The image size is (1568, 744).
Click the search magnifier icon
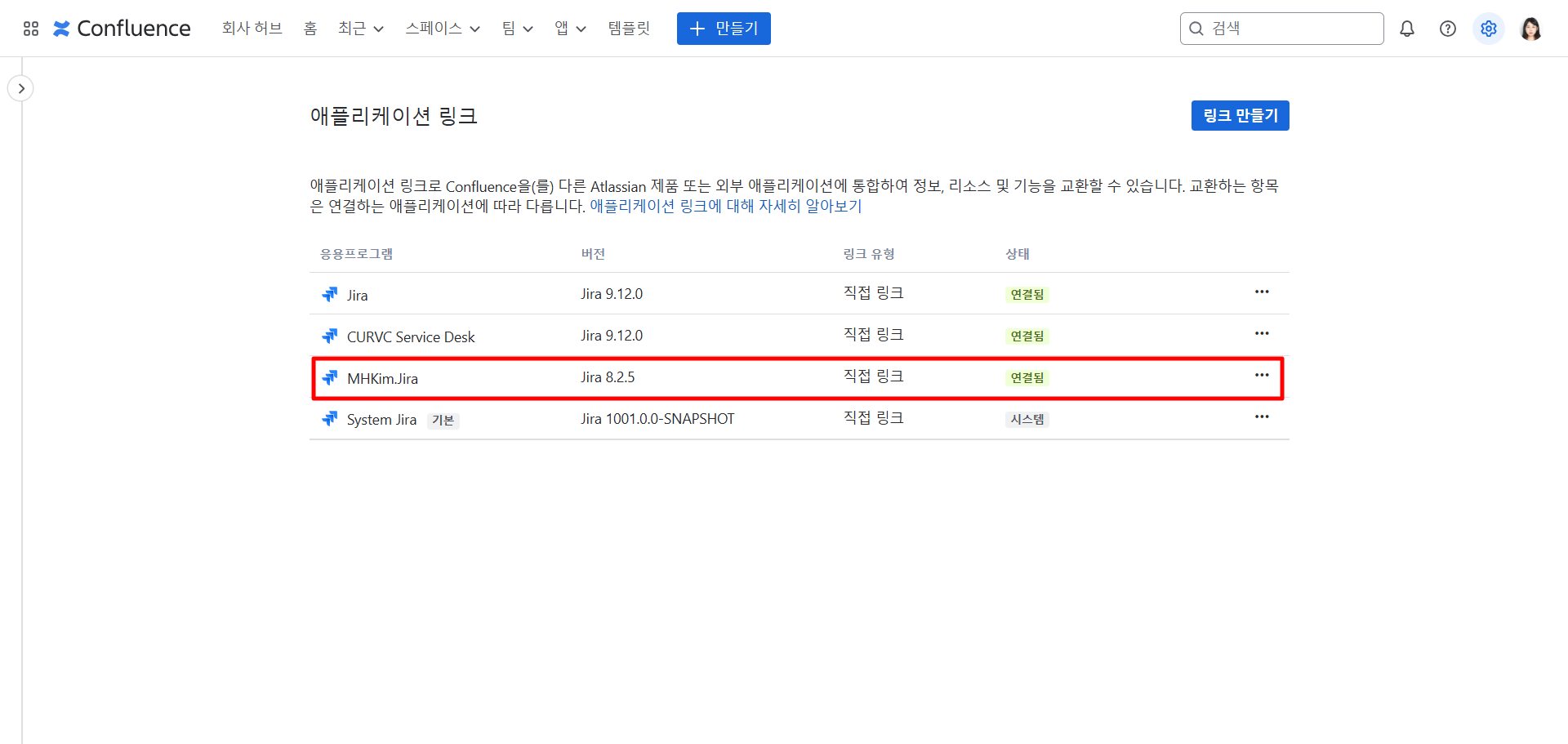coord(1196,29)
